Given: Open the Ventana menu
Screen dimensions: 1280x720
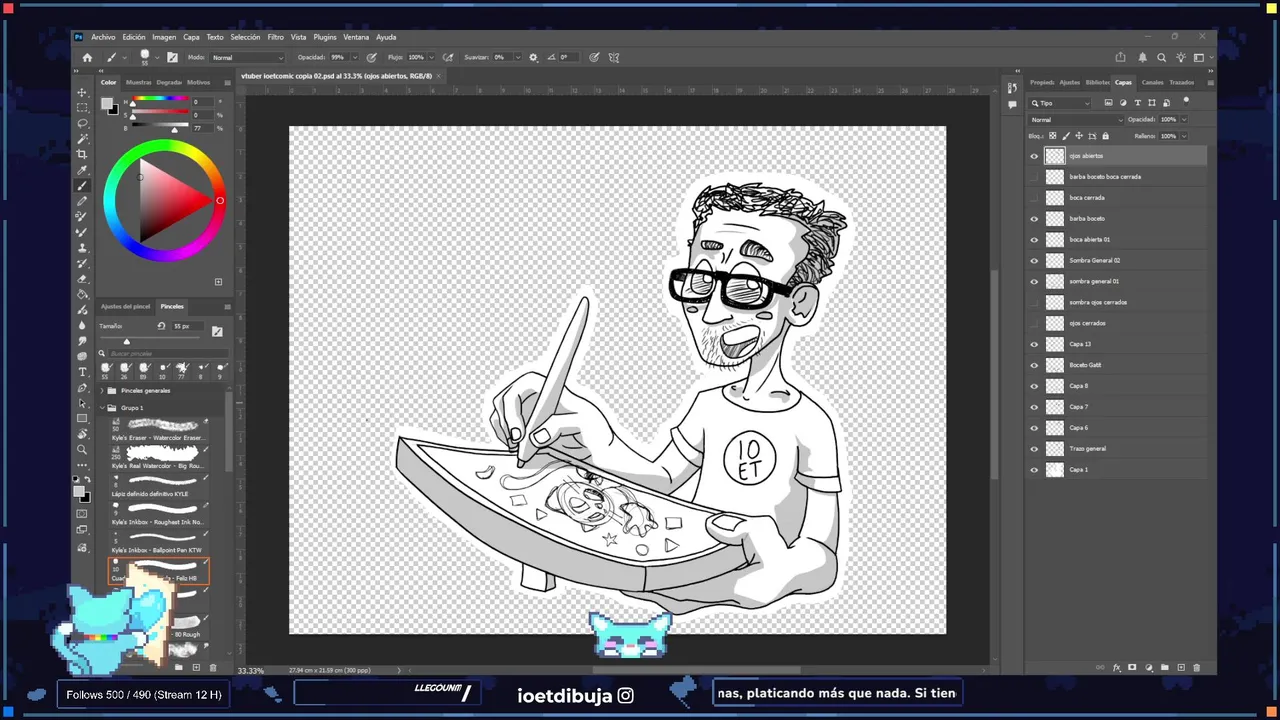Looking at the screenshot, I should point(356,37).
